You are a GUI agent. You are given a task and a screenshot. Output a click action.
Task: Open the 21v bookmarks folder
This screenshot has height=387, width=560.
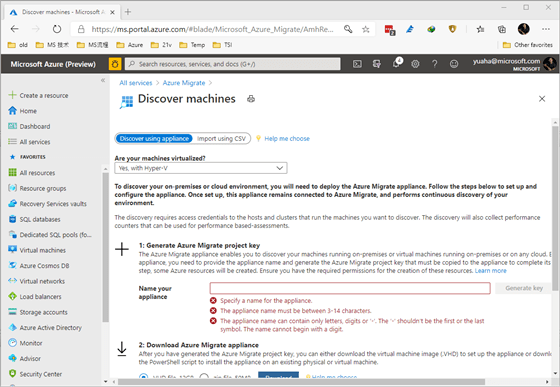coord(161,45)
